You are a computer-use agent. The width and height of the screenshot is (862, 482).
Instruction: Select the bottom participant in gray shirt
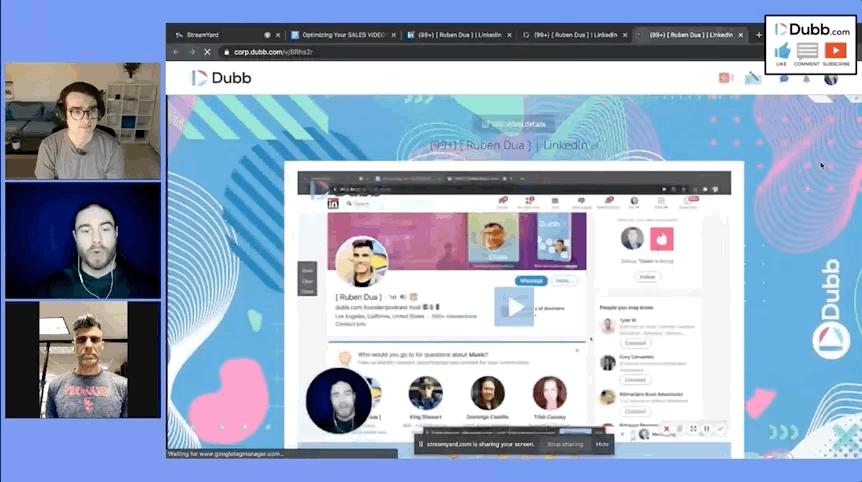coord(83,359)
